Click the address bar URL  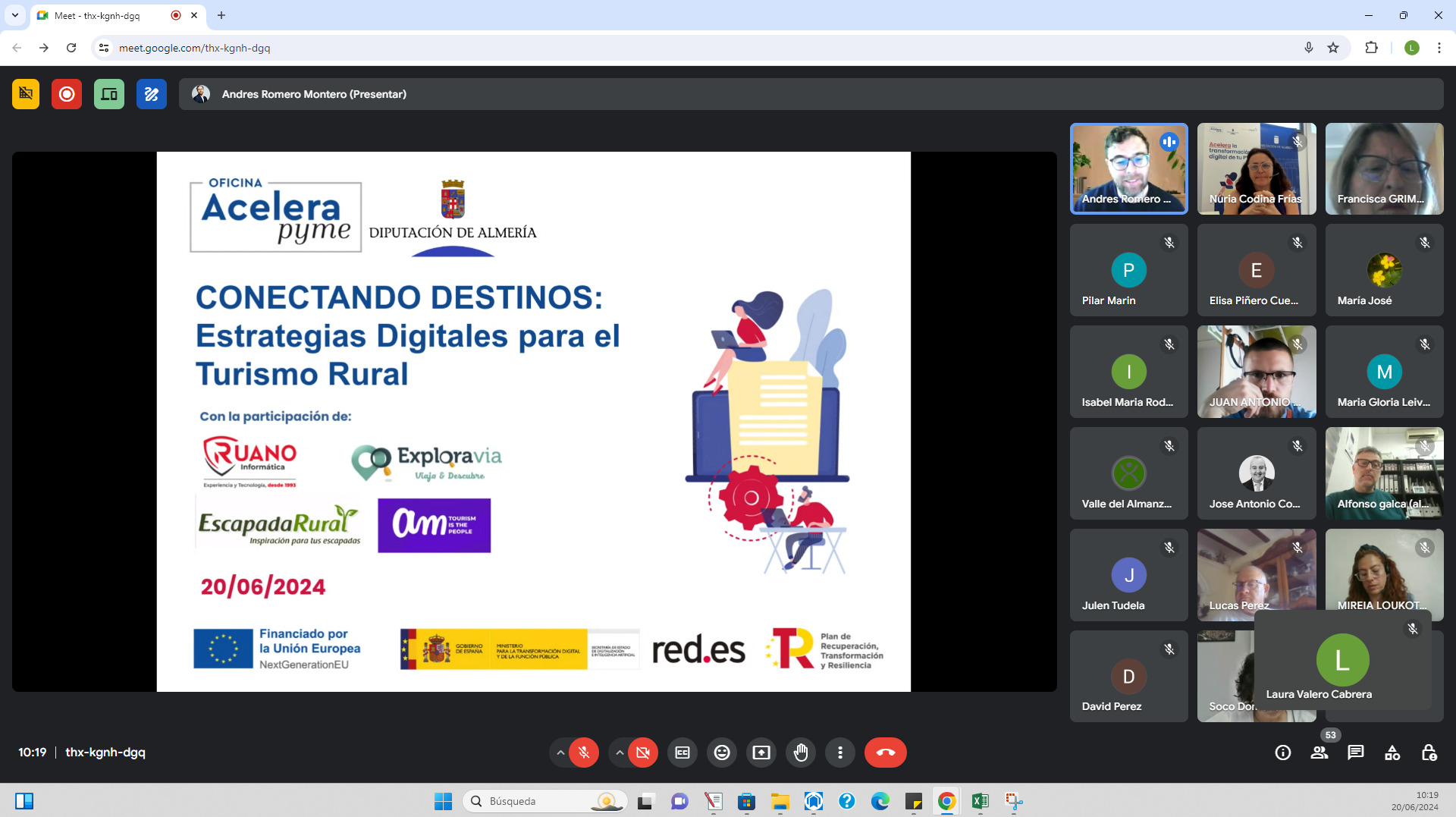pyautogui.click(x=194, y=48)
